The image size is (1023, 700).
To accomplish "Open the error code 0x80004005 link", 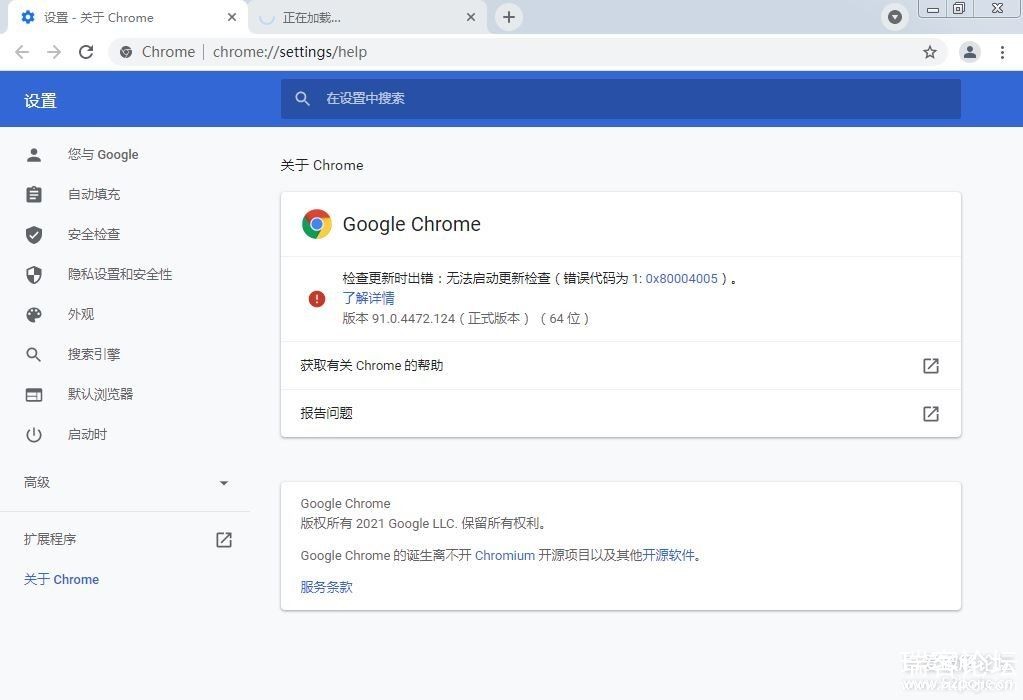I will tap(681, 279).
